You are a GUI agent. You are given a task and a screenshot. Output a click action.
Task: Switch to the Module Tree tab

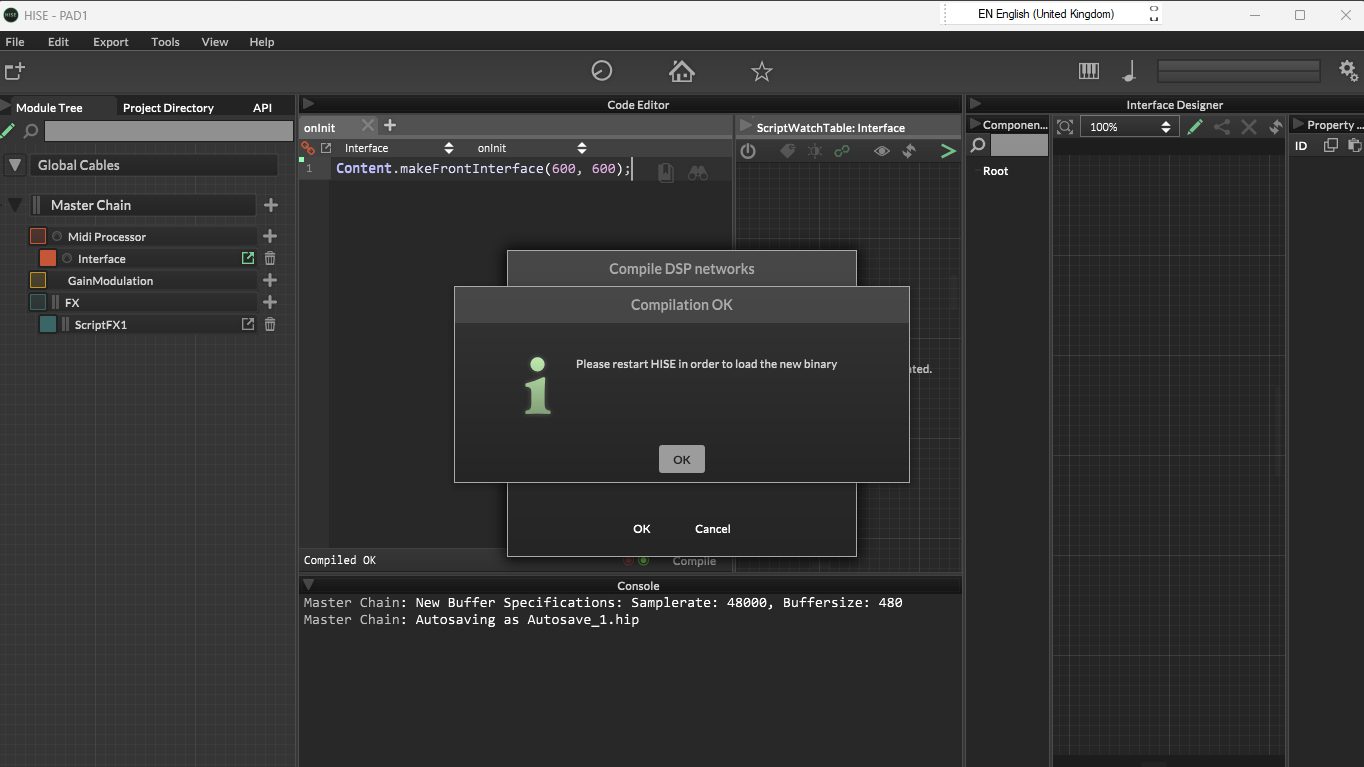click(49, 107)
